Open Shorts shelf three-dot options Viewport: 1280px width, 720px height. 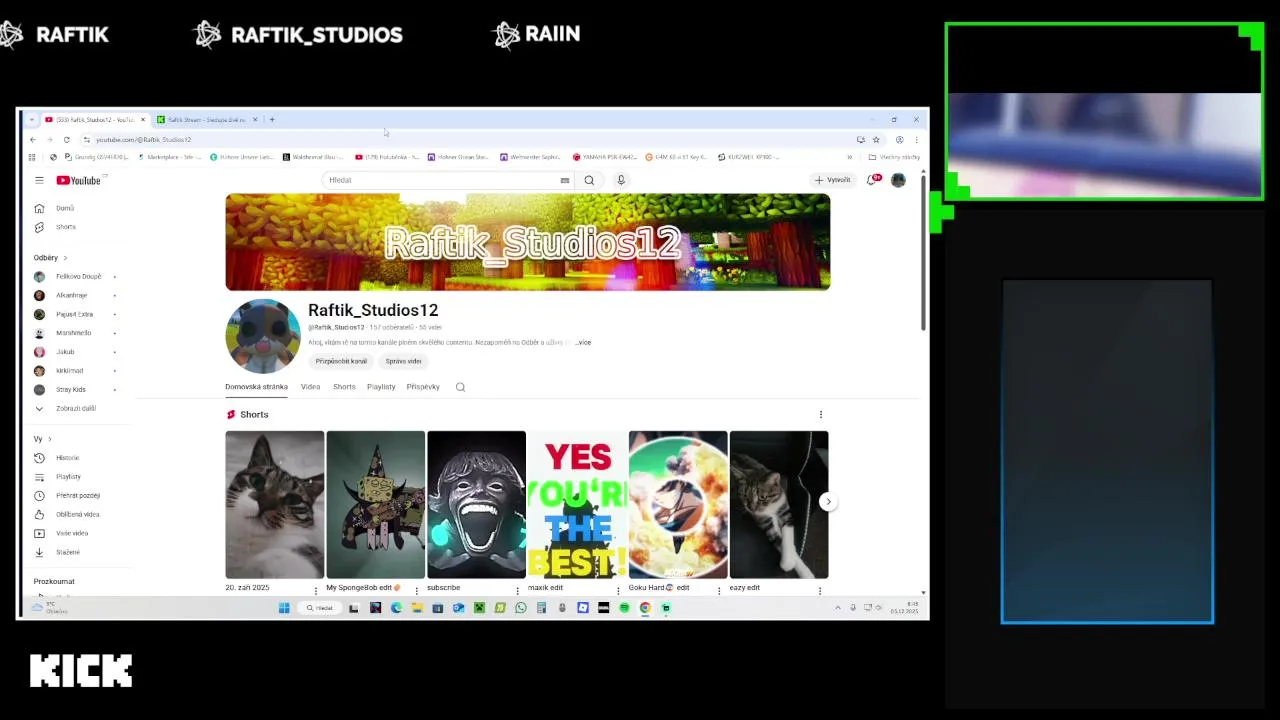(821, 414)
